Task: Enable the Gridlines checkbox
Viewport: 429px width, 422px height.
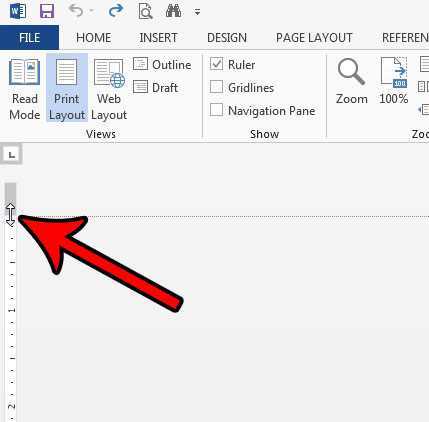Action: (217, 87)
